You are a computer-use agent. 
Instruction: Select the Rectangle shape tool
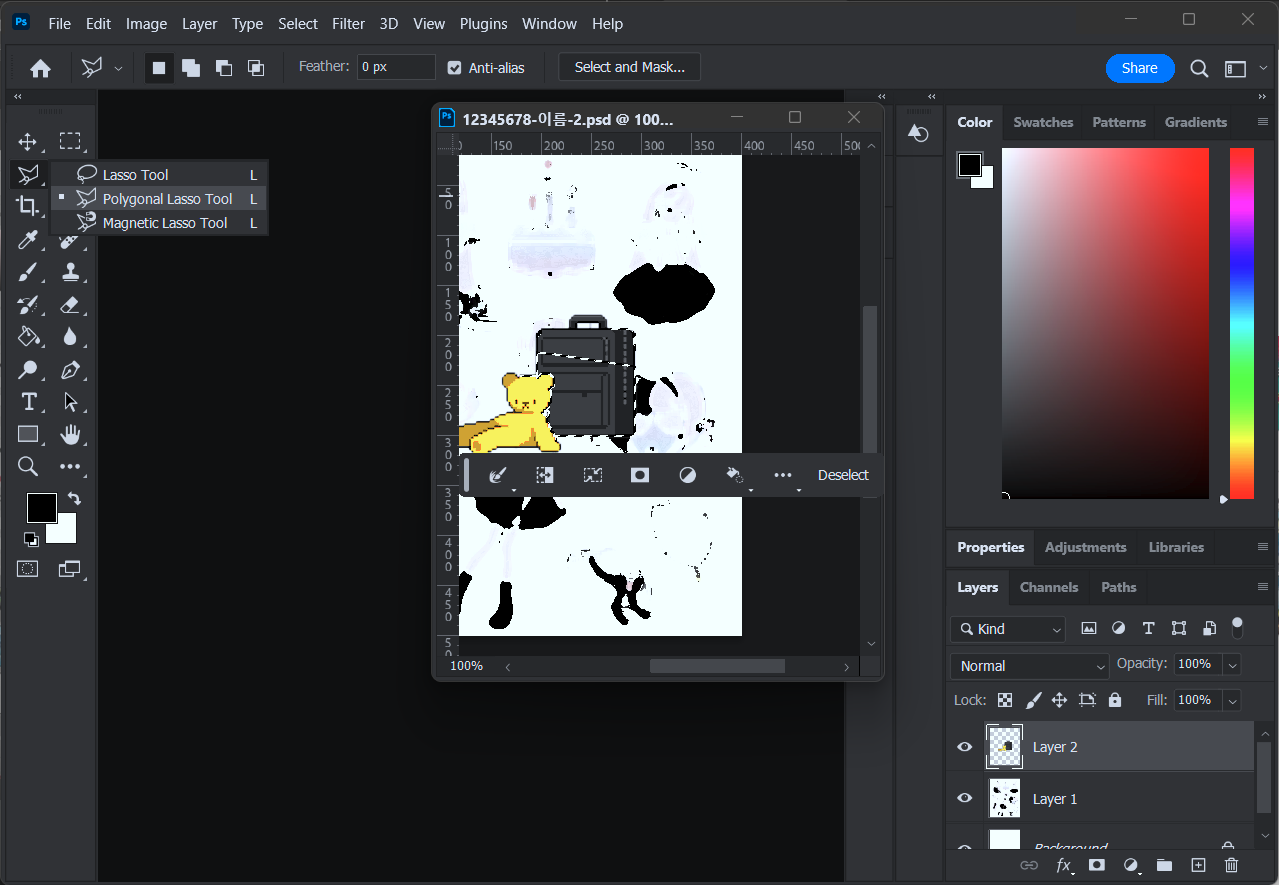28,434
